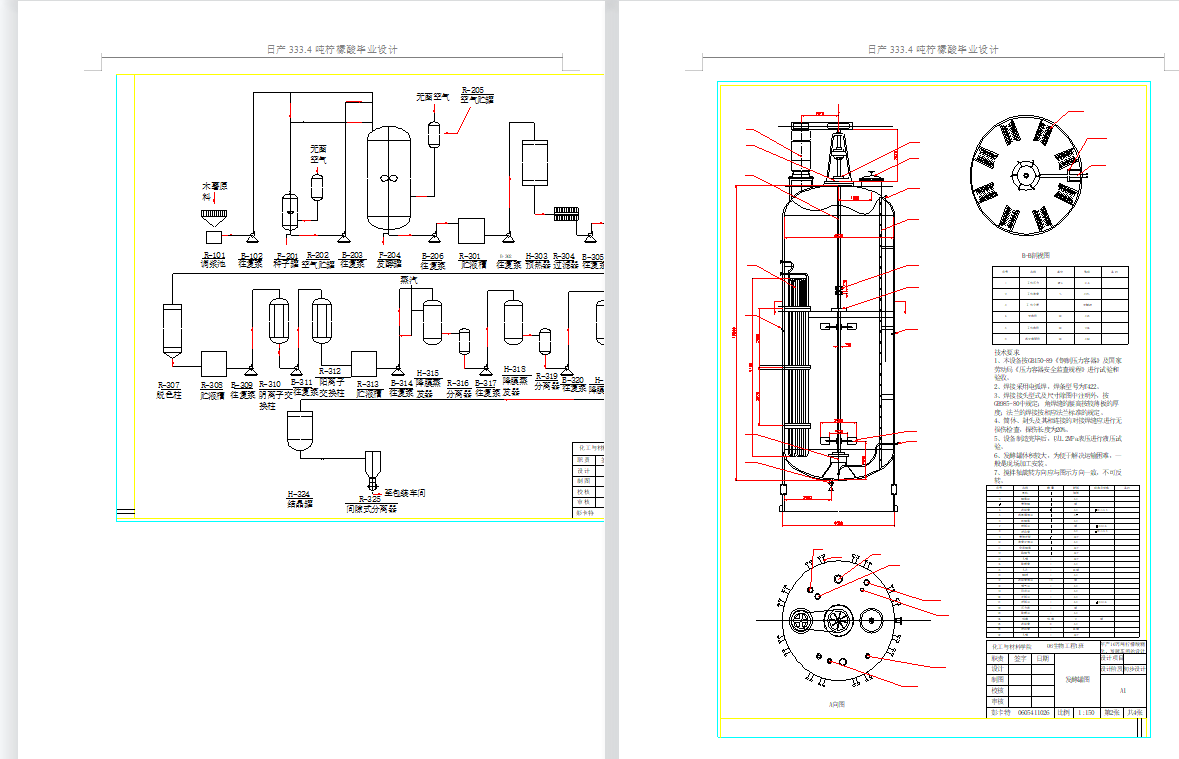The image size is (1179, 759).
Task: Click the R-301 liquid storage tank box
Action: tap(469, 229)
